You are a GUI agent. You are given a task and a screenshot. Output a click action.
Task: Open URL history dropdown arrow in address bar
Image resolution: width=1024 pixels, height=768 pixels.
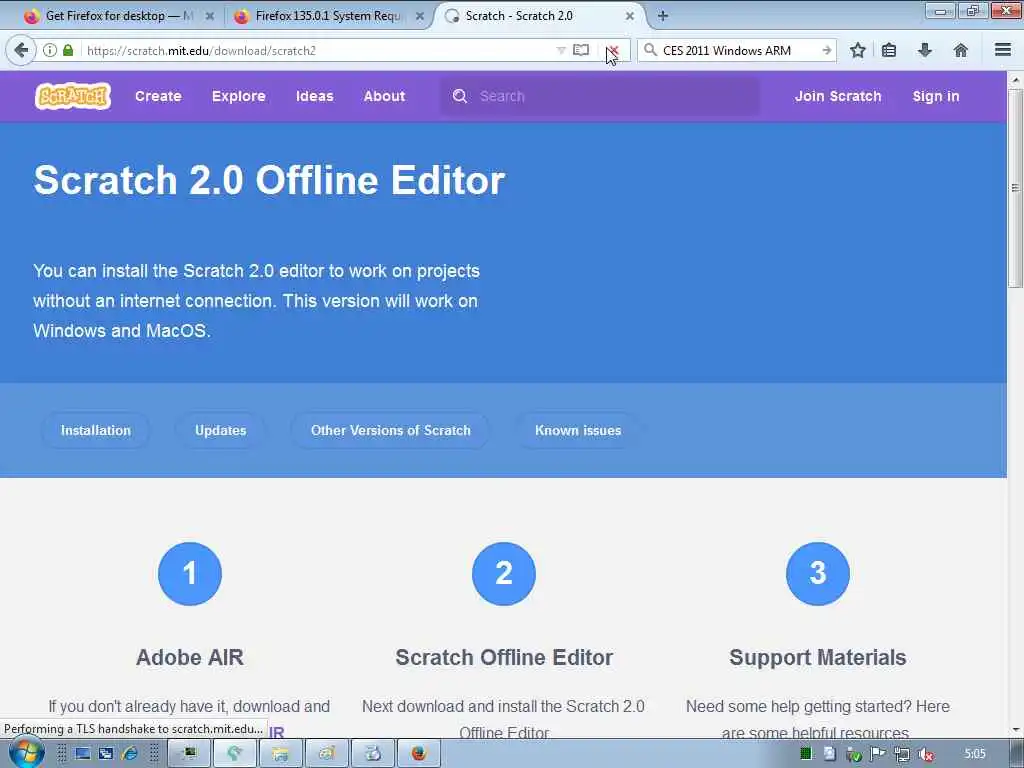tap(560, 50)
